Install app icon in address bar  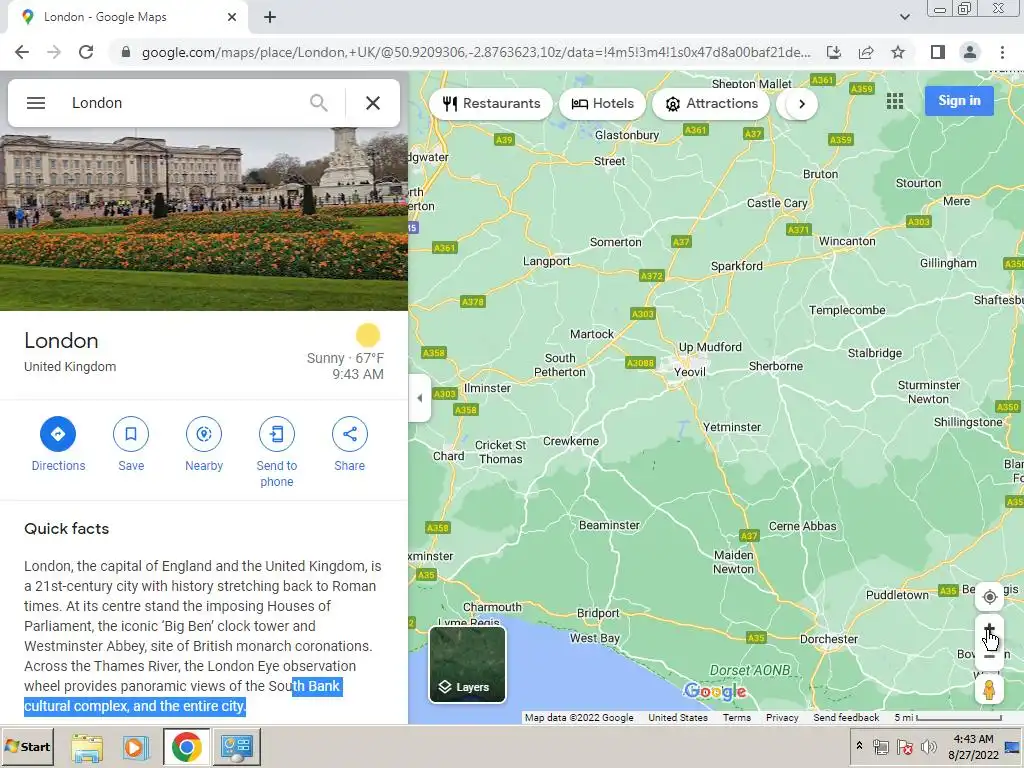point(834,52)
